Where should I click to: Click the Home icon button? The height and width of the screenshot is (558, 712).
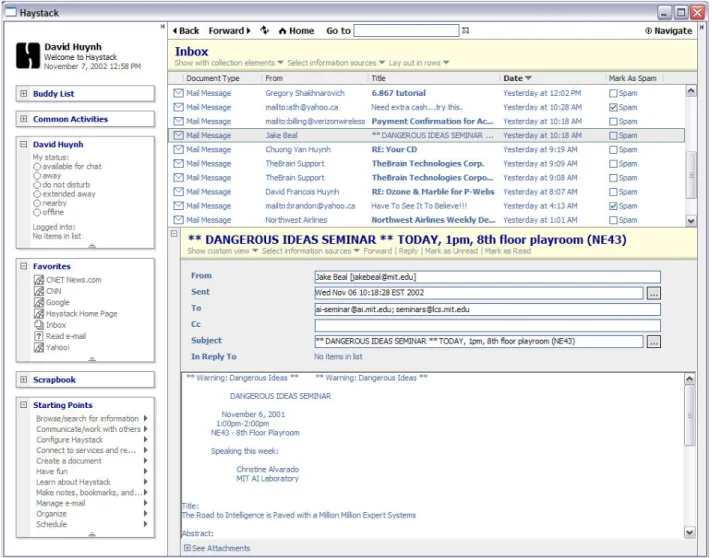click(282, 31)
